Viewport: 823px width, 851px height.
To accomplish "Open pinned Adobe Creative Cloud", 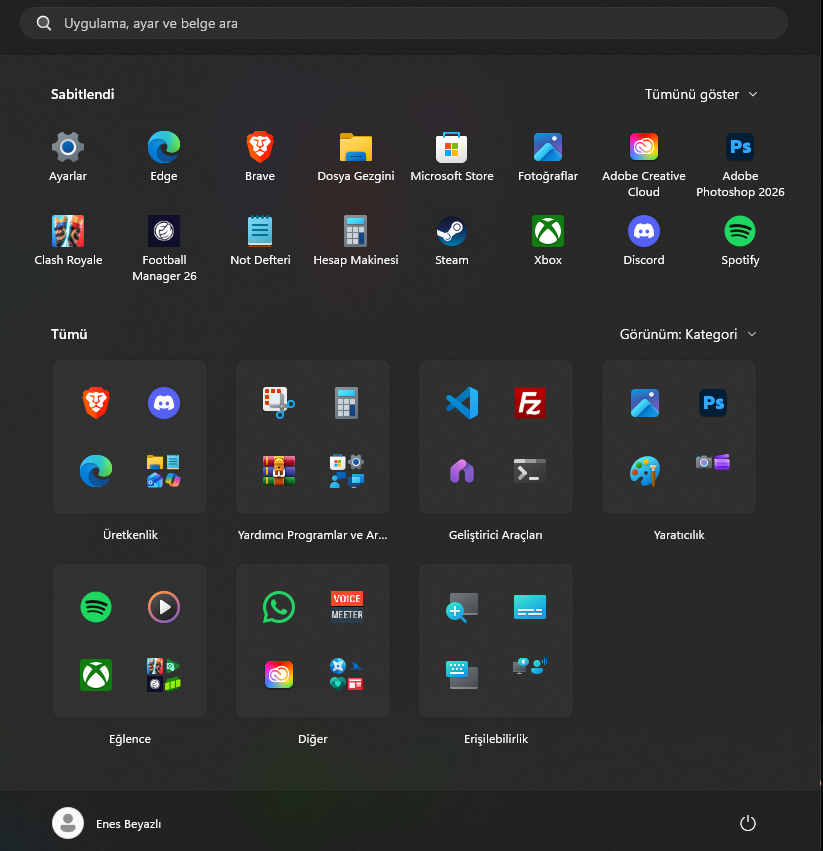I will (644, 164).
